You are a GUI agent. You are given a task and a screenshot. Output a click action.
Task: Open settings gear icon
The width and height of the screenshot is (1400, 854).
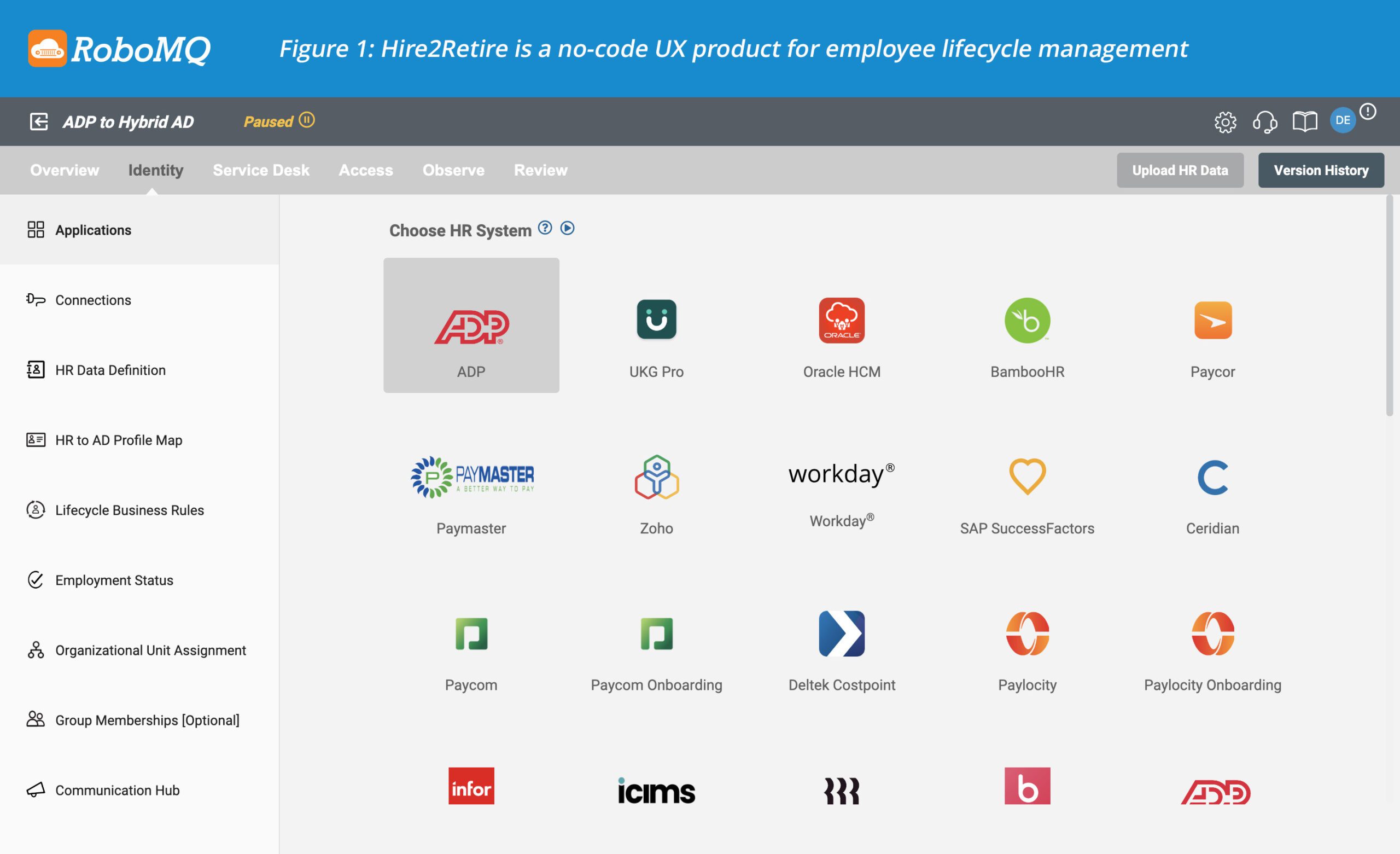[1225, 121]
